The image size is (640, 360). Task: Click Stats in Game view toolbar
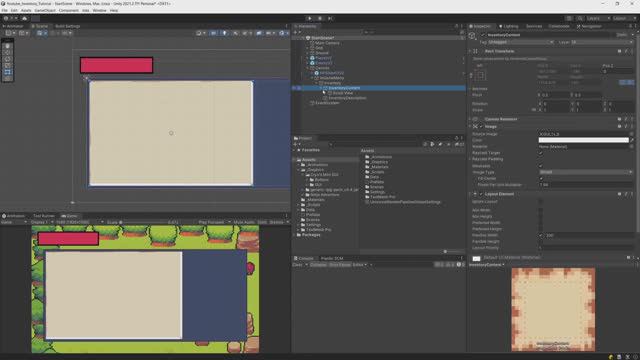point(262,222)
